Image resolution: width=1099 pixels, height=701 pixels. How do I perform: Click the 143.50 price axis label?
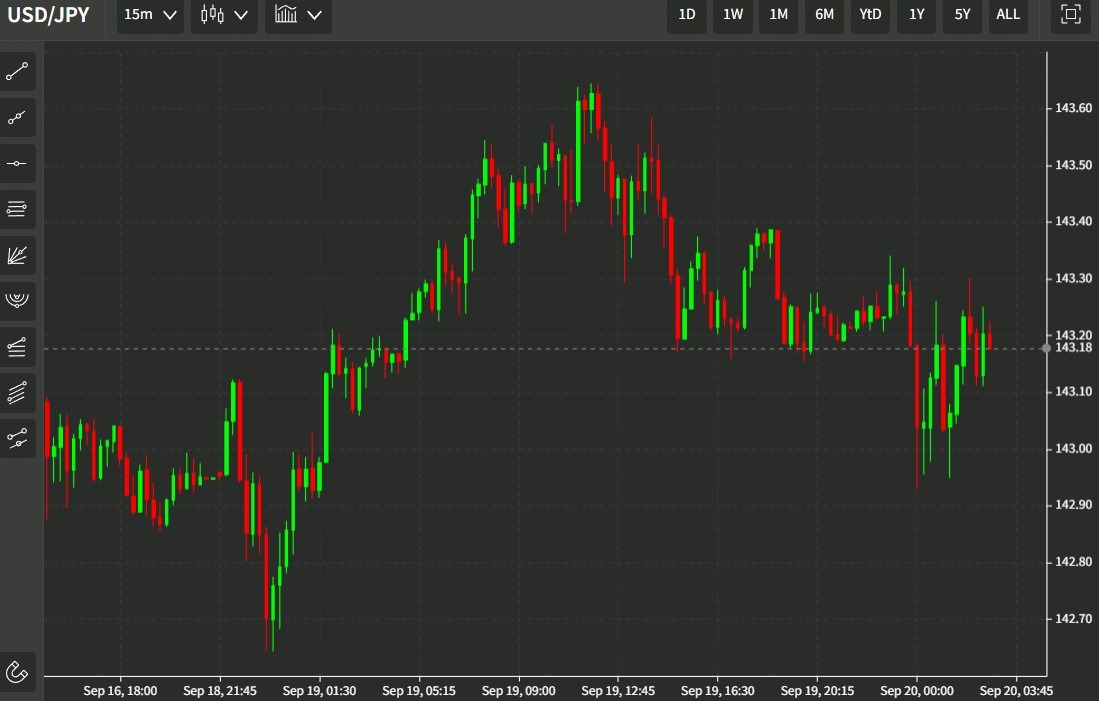click(1074, 165)
